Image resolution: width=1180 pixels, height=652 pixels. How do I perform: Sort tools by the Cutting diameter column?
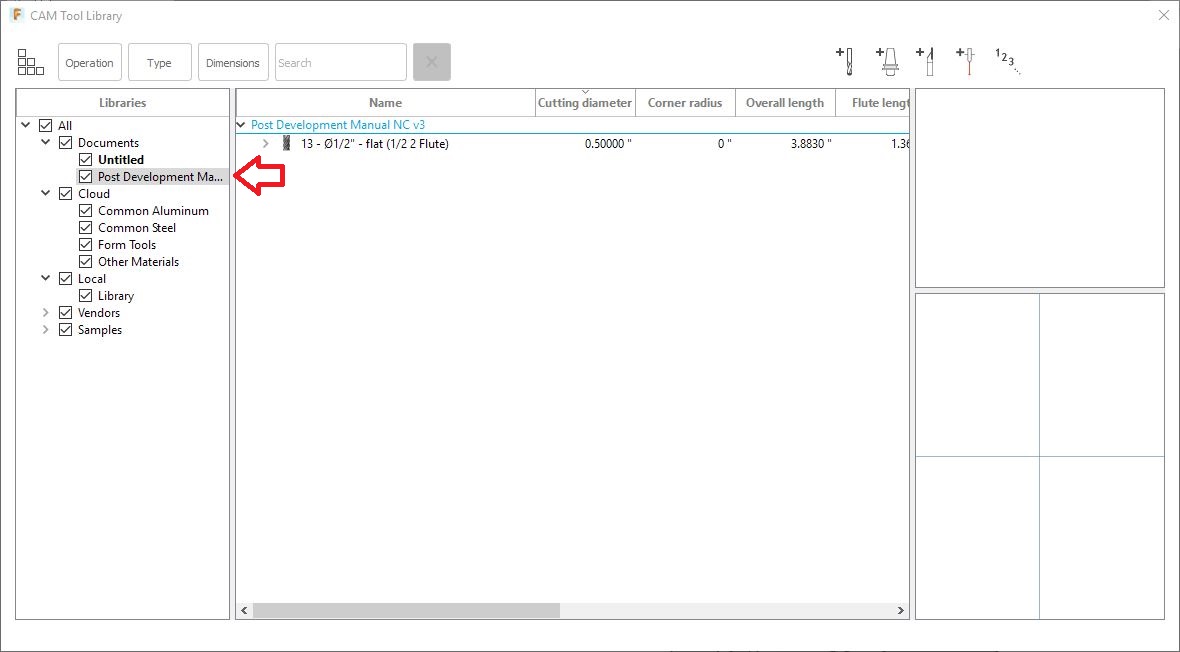tap(585, 102)
